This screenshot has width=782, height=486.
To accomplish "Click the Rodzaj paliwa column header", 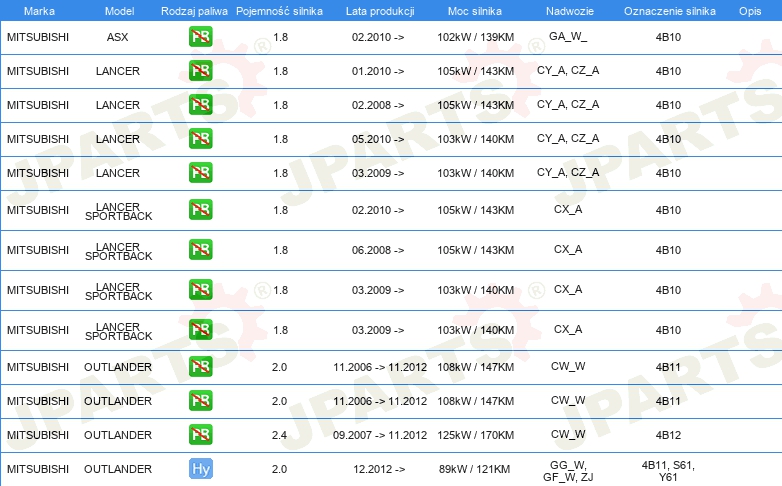I will (x=194, y=11).
